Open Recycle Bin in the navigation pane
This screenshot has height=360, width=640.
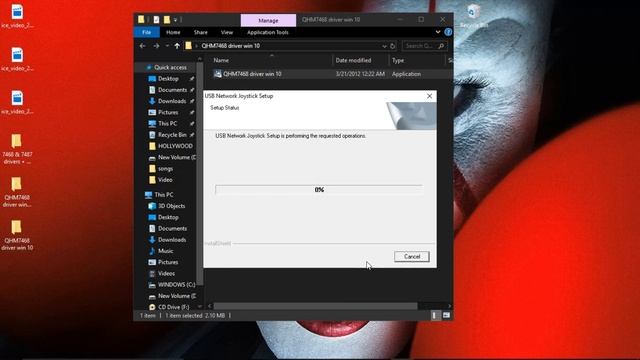click(172, 135)
